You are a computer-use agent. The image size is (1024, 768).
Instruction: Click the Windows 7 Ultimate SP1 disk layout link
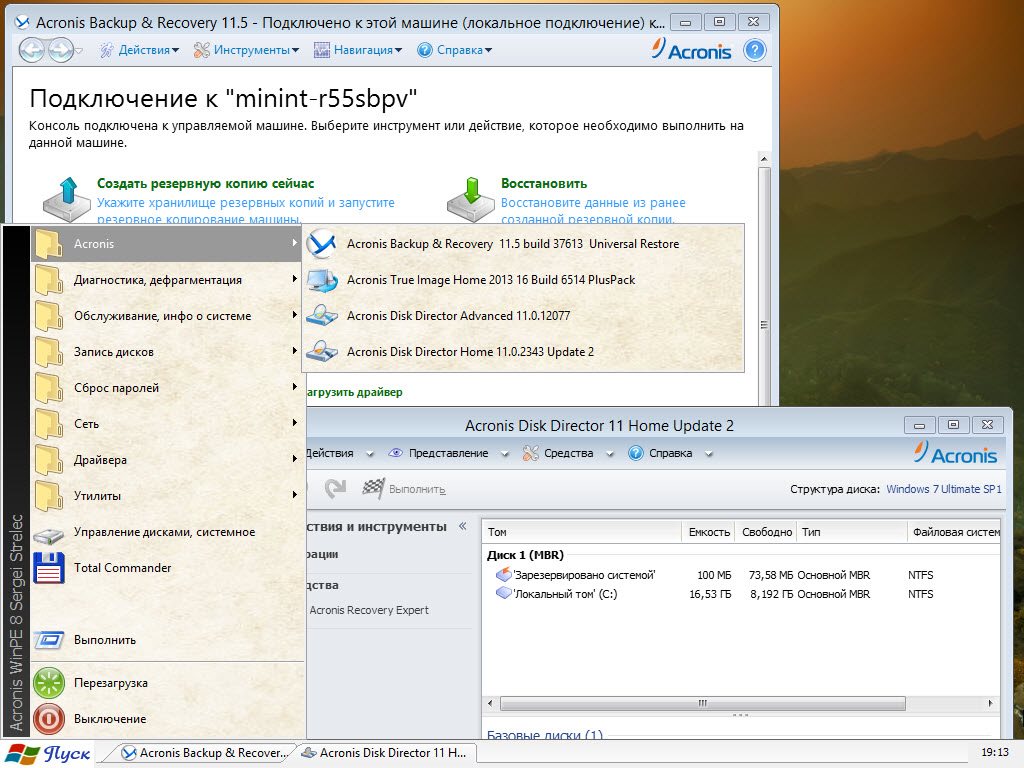944,489
